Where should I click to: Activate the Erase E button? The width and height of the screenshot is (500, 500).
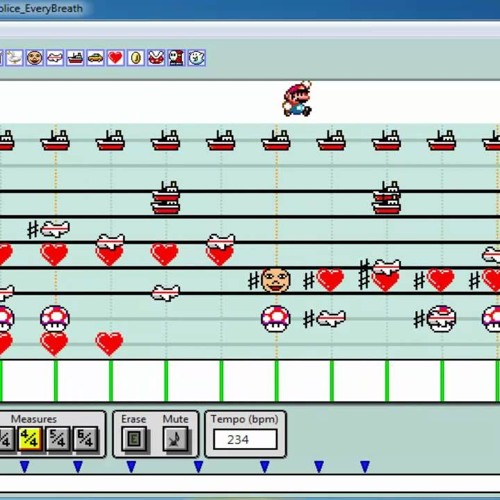point(133,439)
